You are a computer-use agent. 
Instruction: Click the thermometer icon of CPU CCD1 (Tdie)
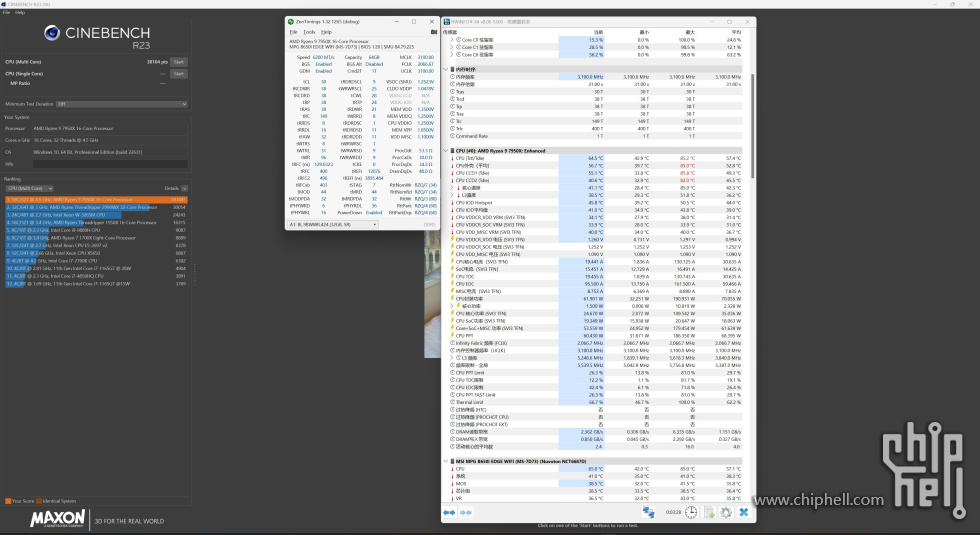[x=452, y=173]
